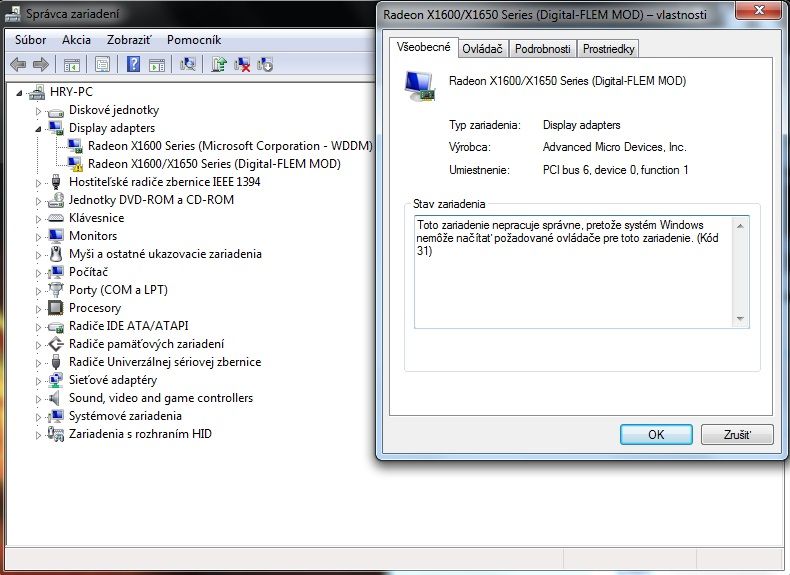Click scroll down arrow in Stav zariadenia box
790x575 pixels.
coord(740,318)
